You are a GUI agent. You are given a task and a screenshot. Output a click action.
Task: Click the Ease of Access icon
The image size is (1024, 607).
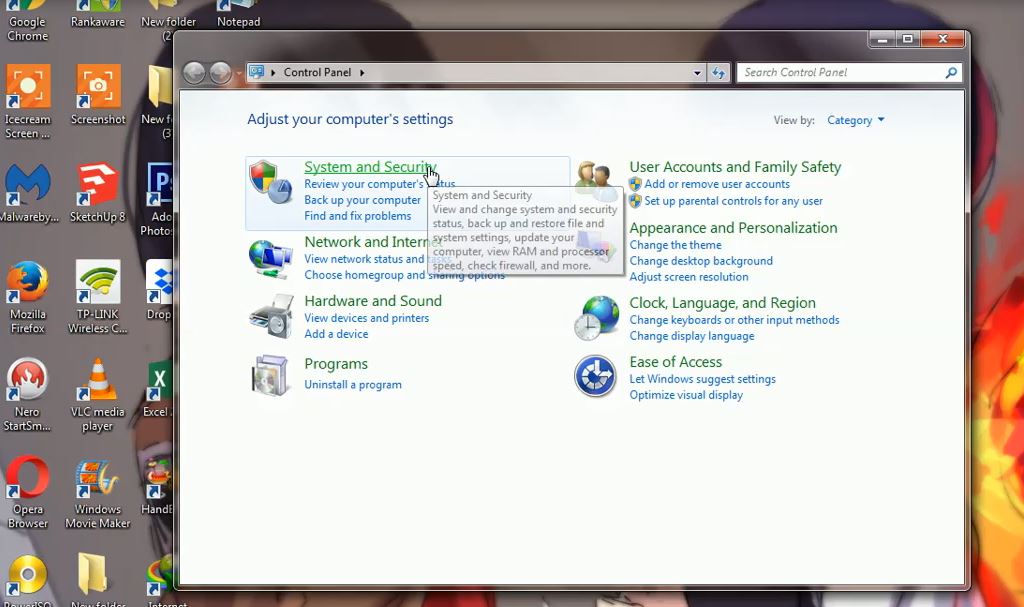595,376
